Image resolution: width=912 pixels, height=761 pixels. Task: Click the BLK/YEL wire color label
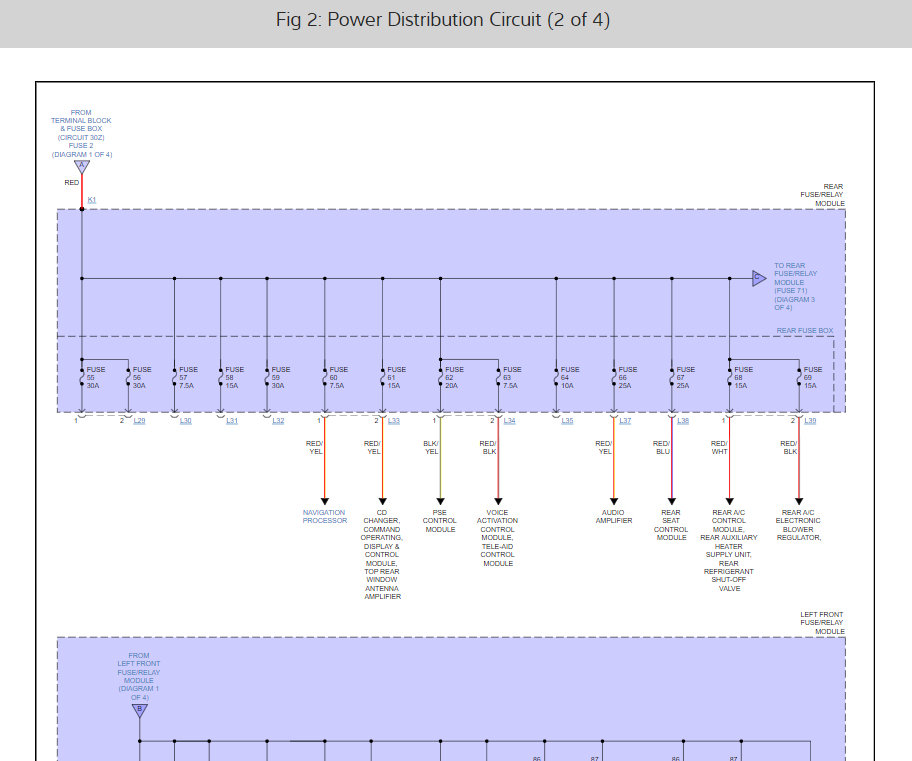pyautogui.click(x=431, y=447)
